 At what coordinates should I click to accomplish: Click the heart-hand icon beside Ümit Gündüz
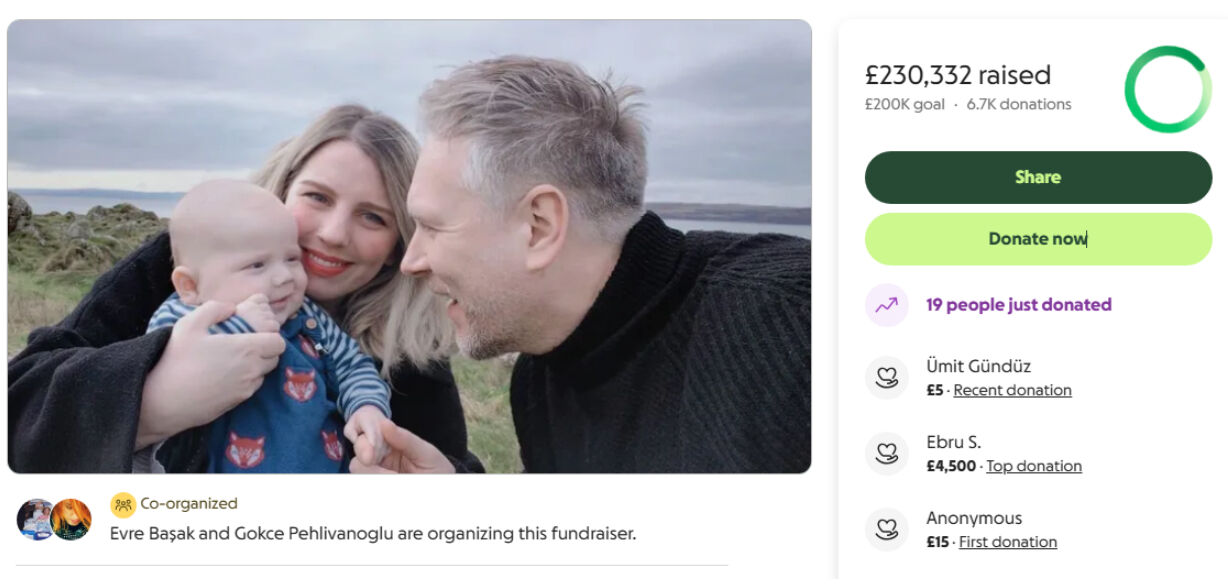886,378
